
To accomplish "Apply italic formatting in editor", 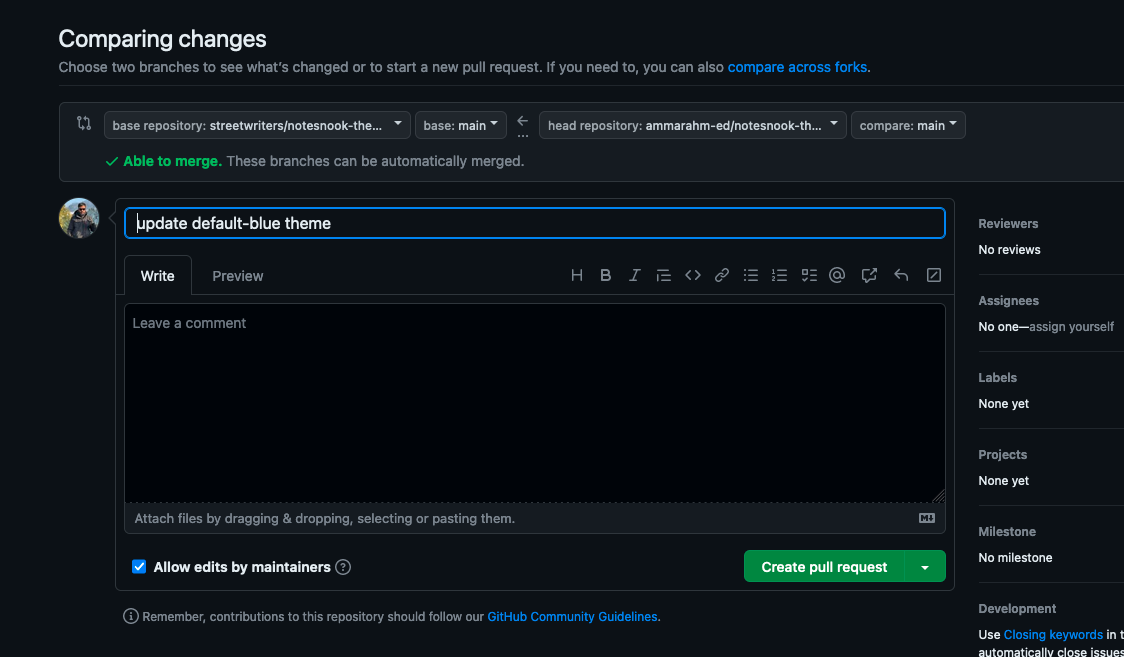I will pos(634,276).
